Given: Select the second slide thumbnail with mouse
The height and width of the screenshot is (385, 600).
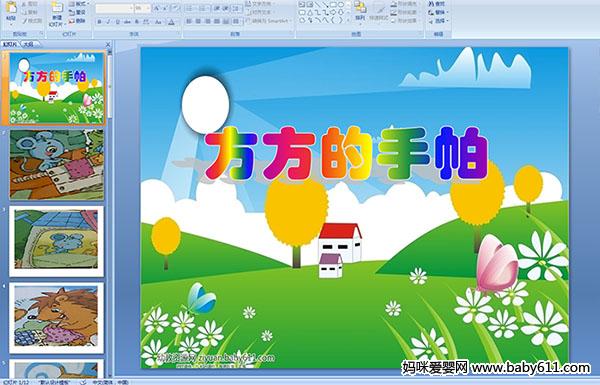Looking at the screenshot, I should 57,165.
